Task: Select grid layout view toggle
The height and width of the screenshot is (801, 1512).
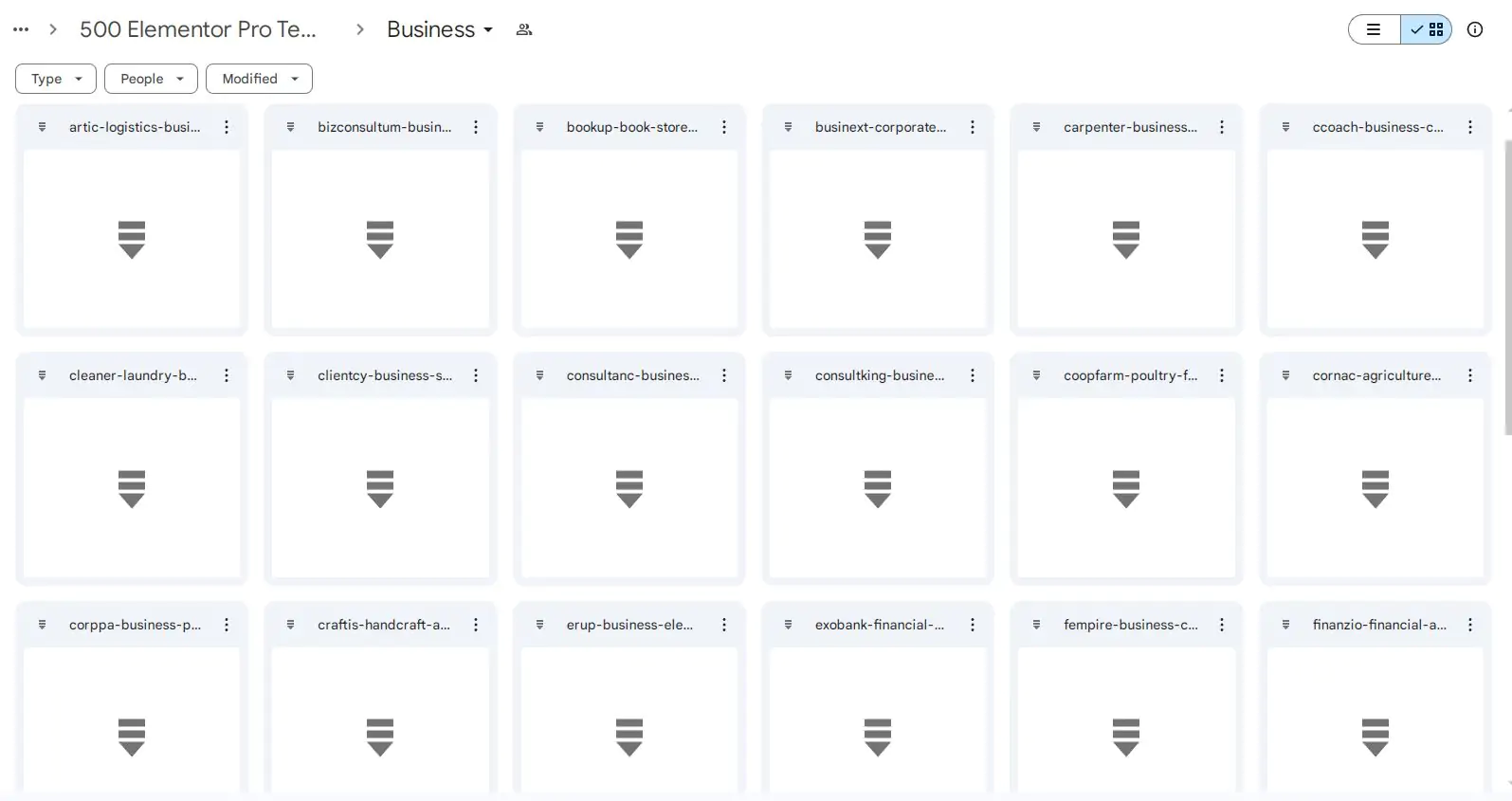Action: (x=1427, y=29)
